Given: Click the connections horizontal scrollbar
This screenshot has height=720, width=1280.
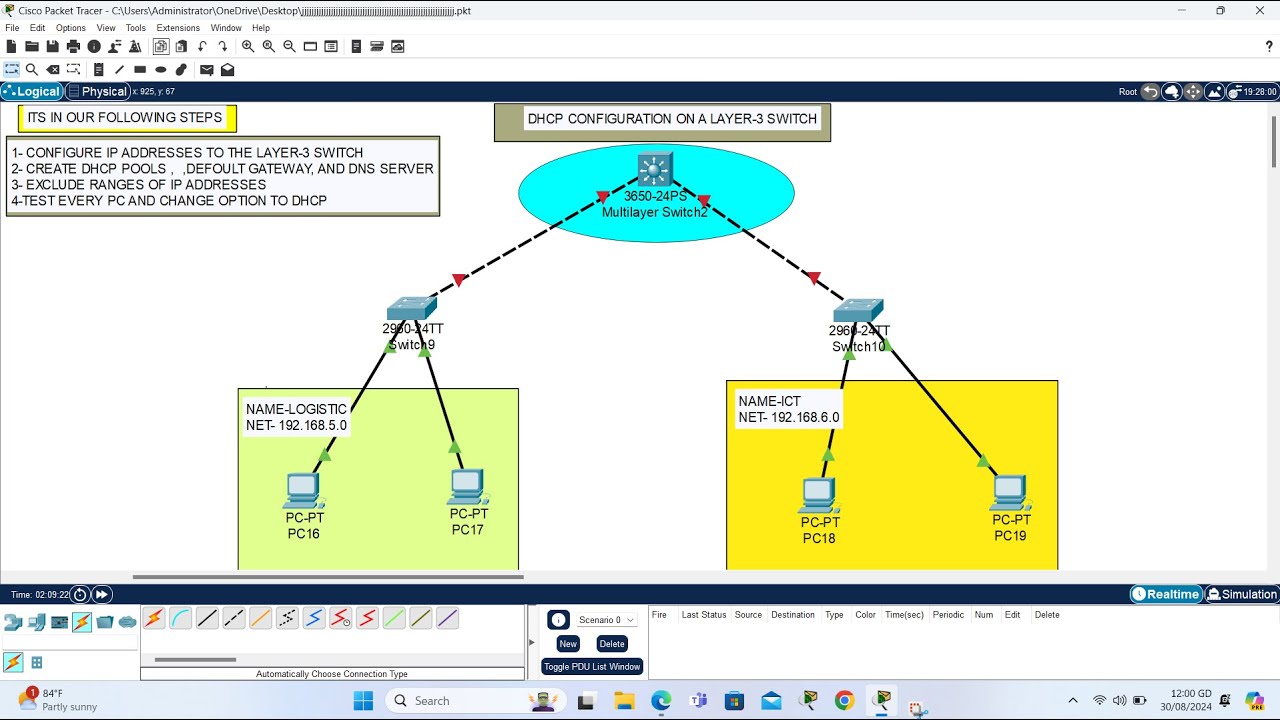Looking at the screenshot, I should click(x=195, y=659).
